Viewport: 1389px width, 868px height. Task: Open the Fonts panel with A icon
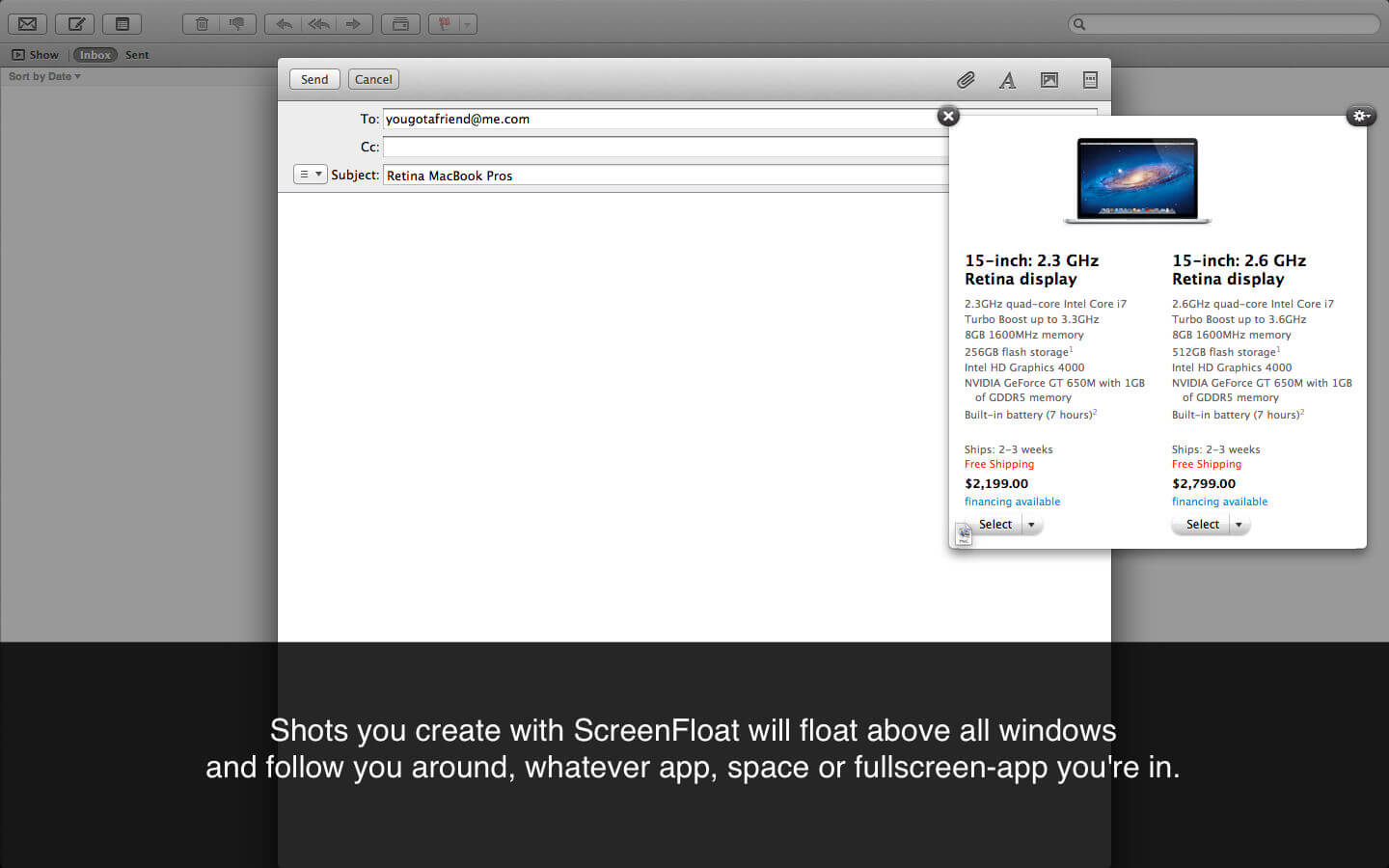[x=1007, y=80]
